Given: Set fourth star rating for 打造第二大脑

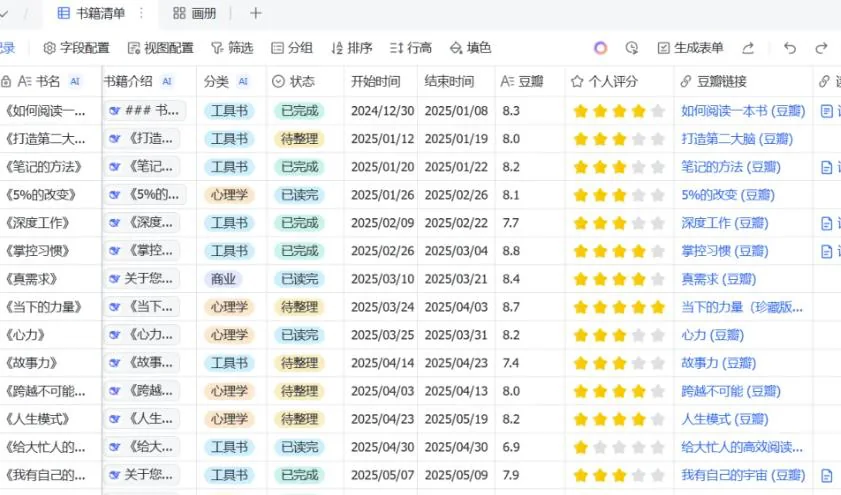Looking at the screenshot, I should (638, 139).
